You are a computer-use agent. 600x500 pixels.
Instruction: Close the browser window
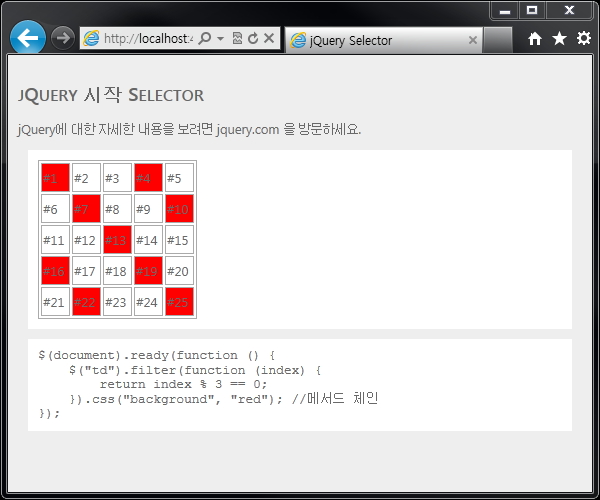tap(569, 11)
